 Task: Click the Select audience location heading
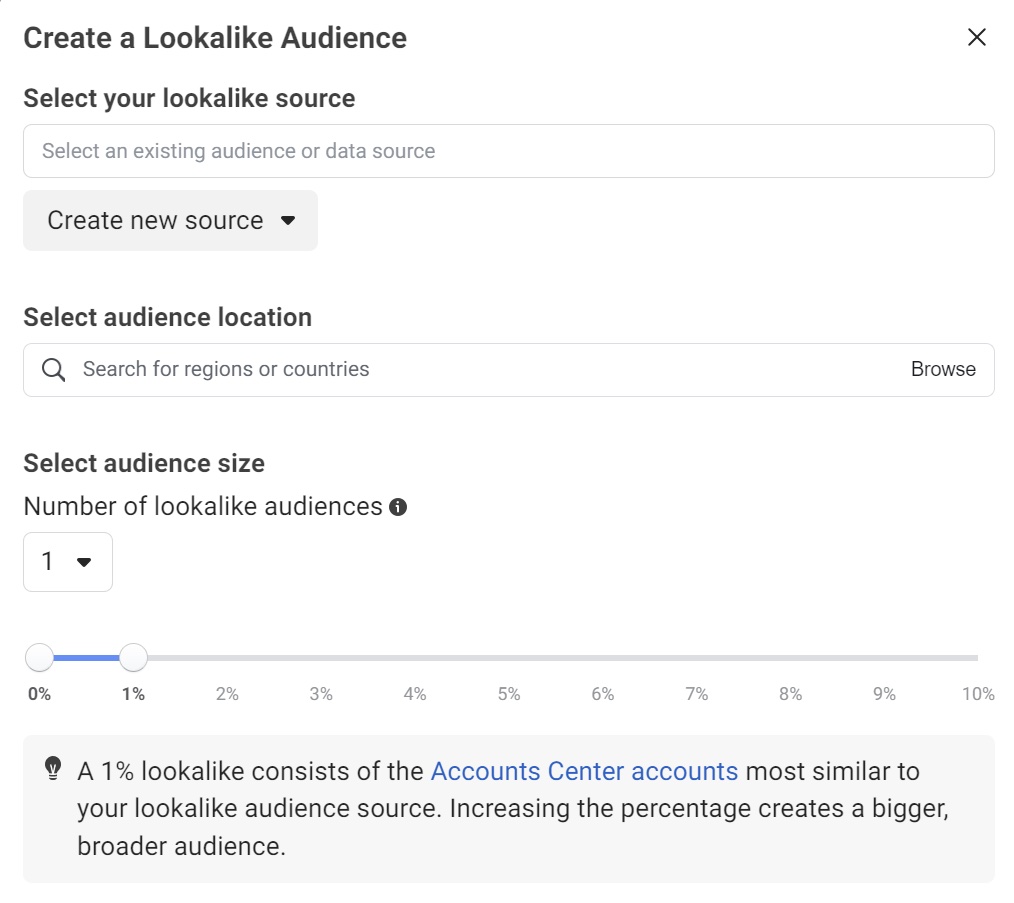click(x=167, y=318)
